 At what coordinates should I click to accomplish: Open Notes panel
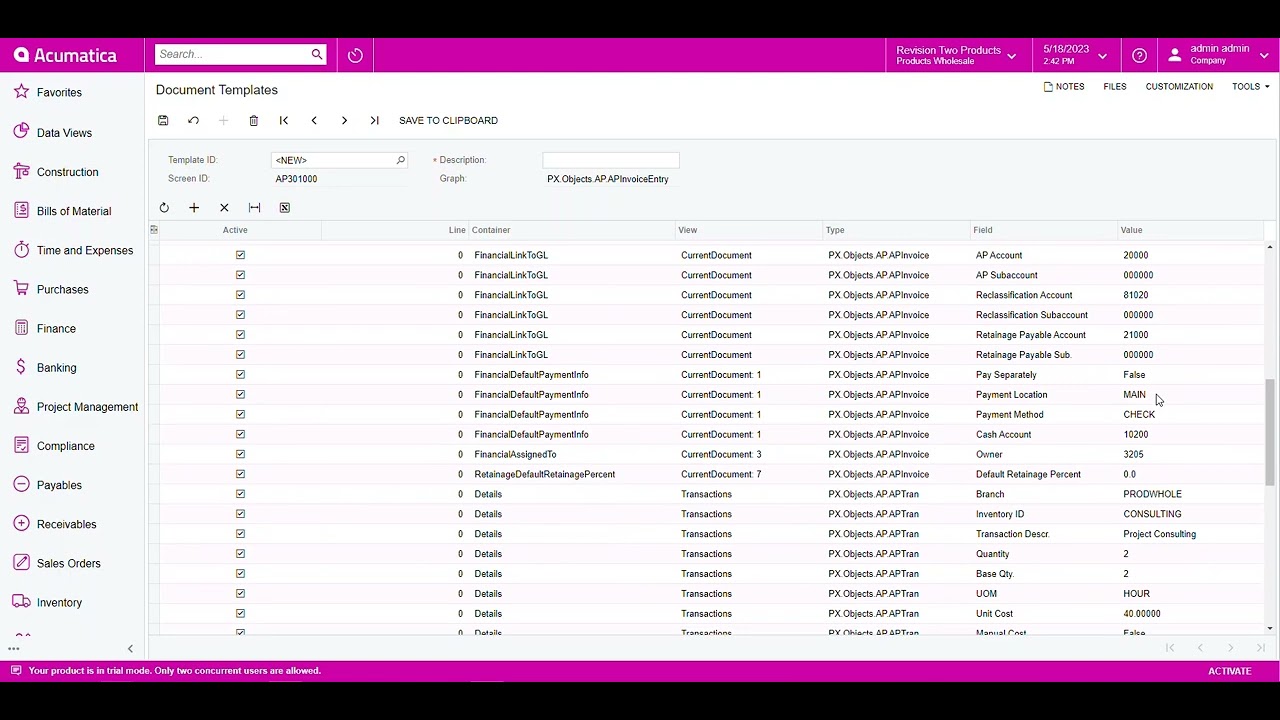(1064, 87)
